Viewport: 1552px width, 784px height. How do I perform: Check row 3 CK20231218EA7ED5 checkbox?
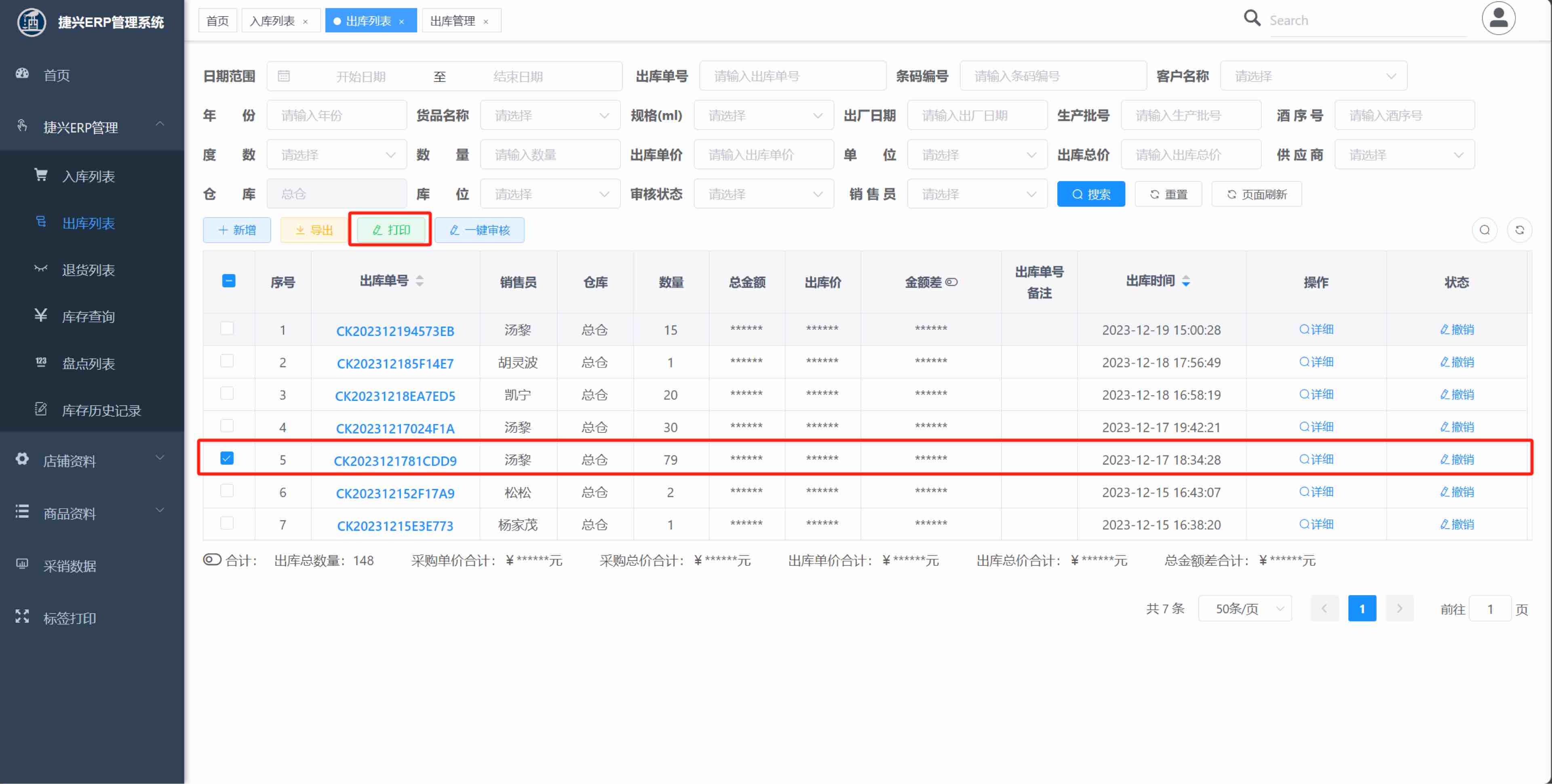tap(227, 394)
